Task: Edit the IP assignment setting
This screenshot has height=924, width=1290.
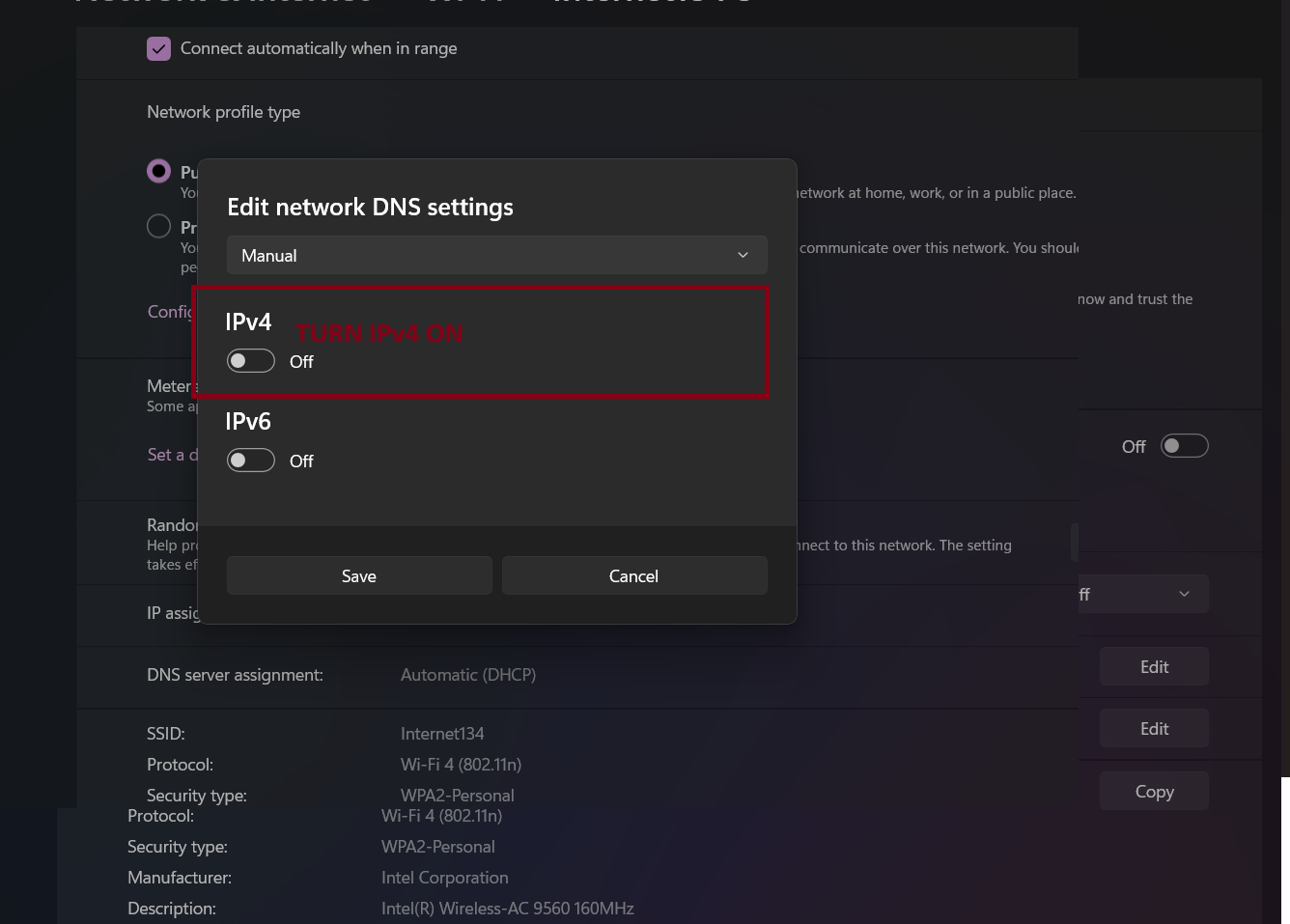Action: (1154, 666)
